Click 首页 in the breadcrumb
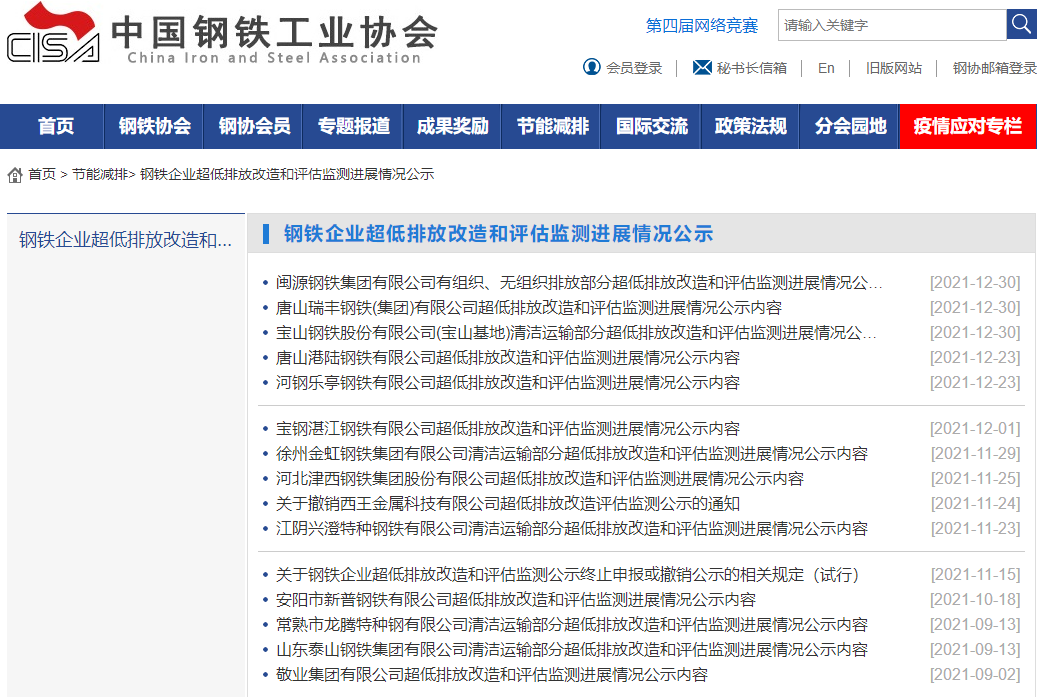Viewport: 1037px width, 697px height. (42, 175)
